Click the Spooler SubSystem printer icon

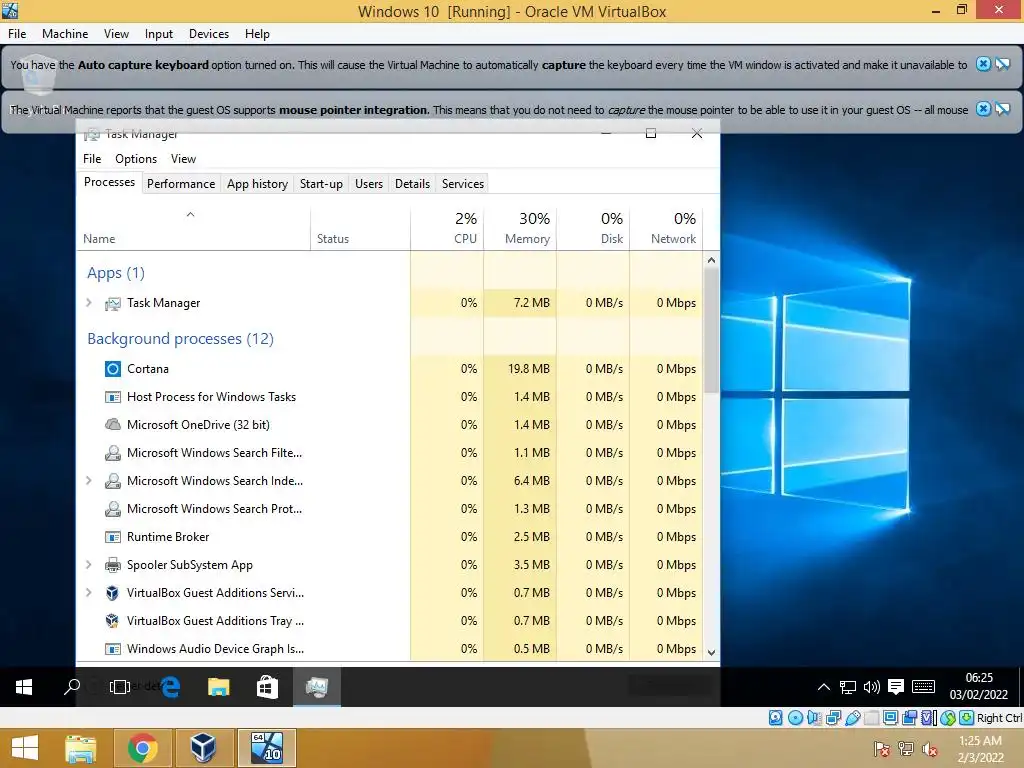[113, 565]
